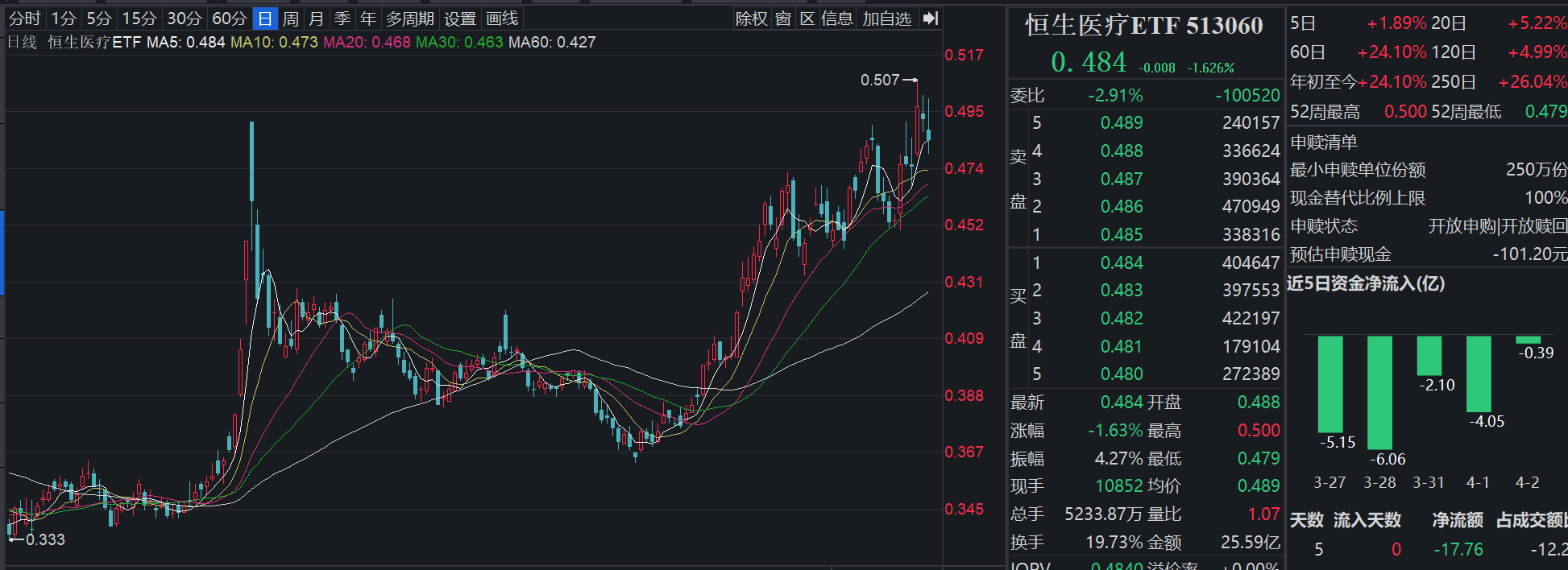Image resolution: width=1568 pixels, height=570 pixels.
Task: Select the 1分 one-minute period
Action: click(64, 19)
